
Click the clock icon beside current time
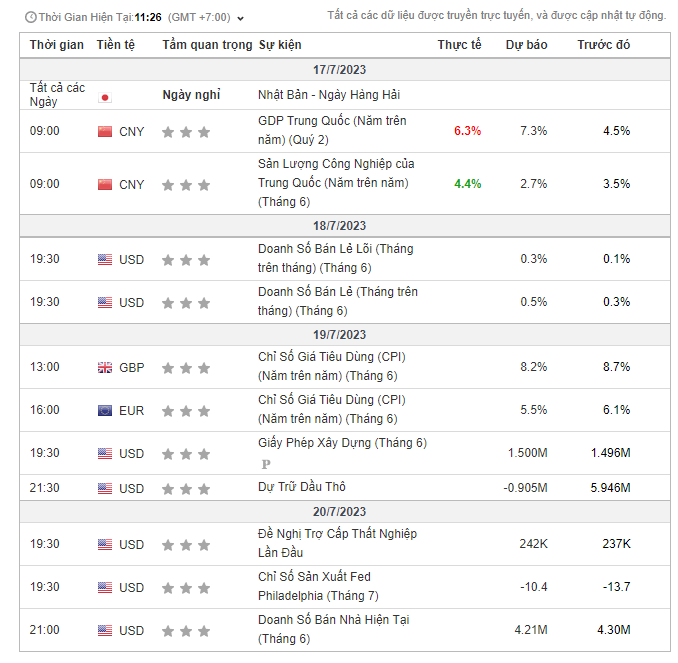(30, 17)
